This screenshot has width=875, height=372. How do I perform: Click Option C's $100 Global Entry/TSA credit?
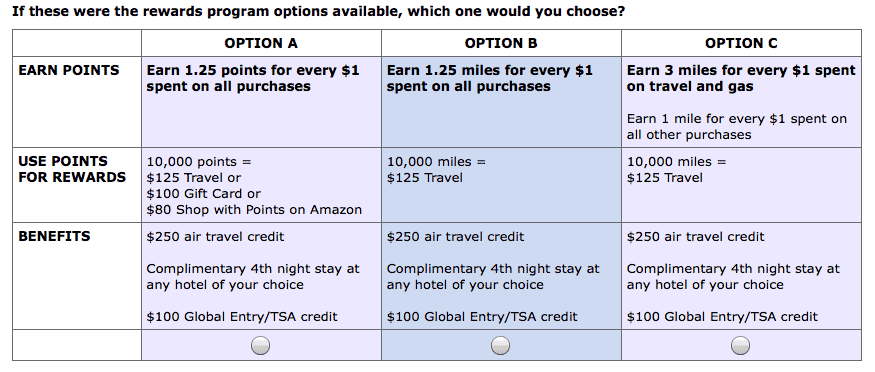click(722, 317)
